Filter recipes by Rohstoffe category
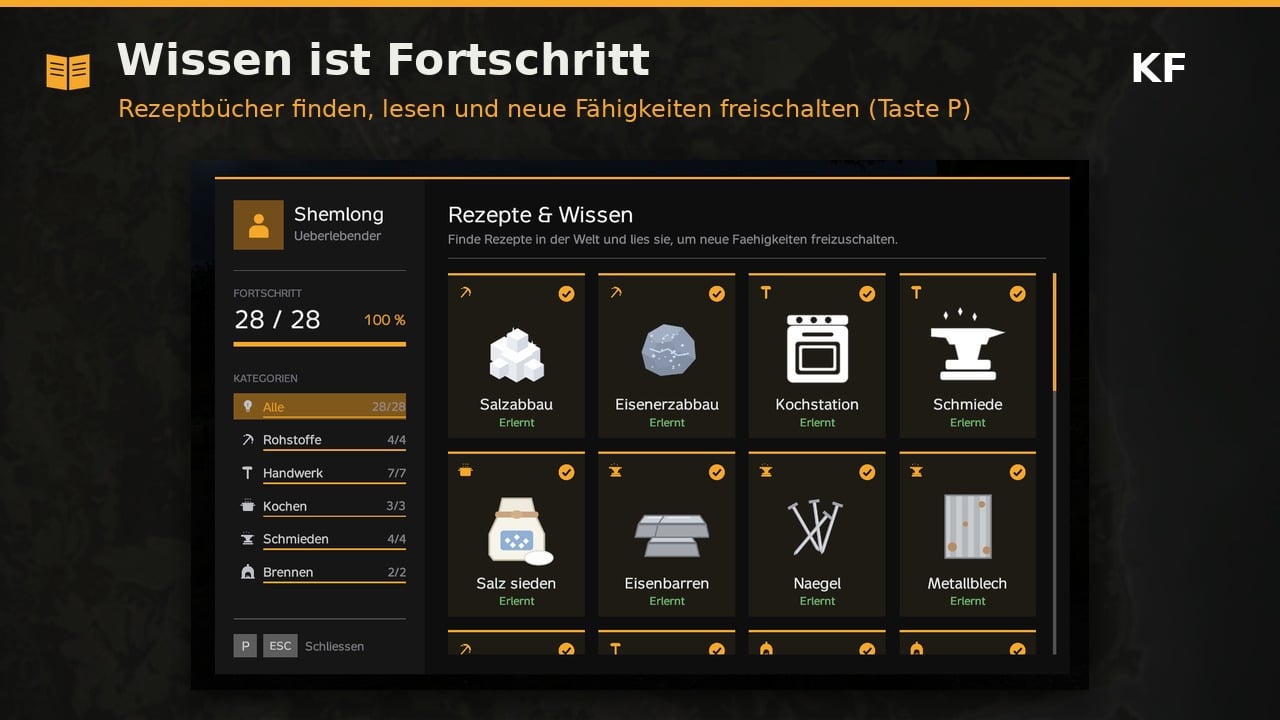Screen dimensions: 1280x720 click(x=320, y=440)
